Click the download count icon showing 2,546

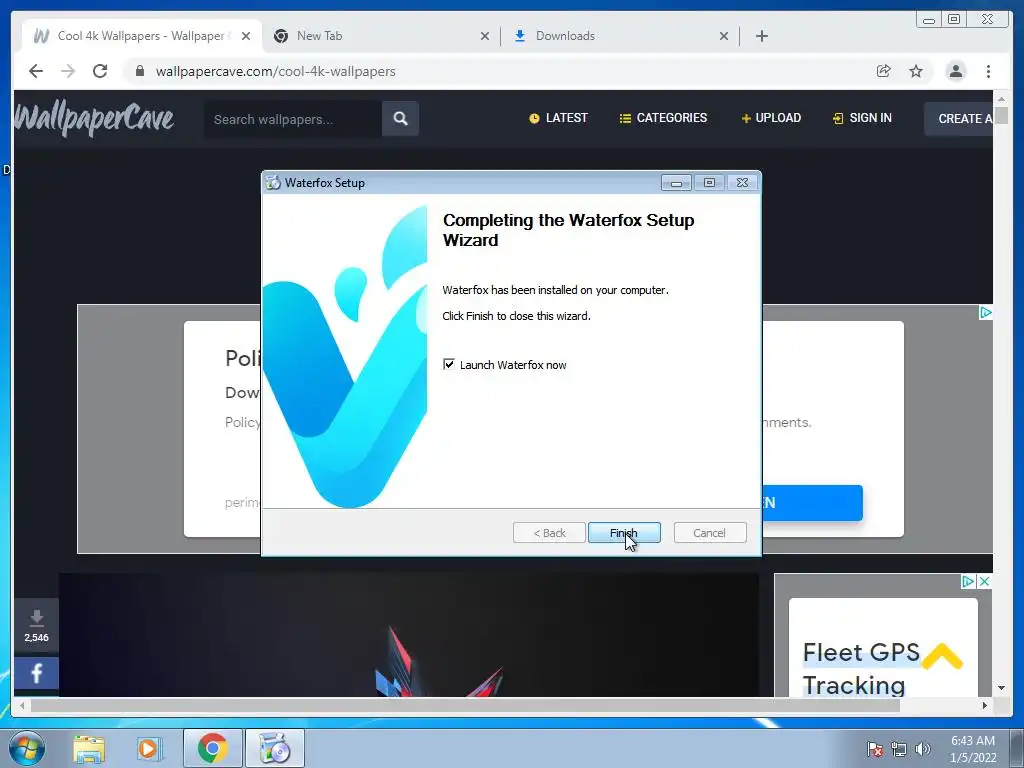(x=37, y=626)
